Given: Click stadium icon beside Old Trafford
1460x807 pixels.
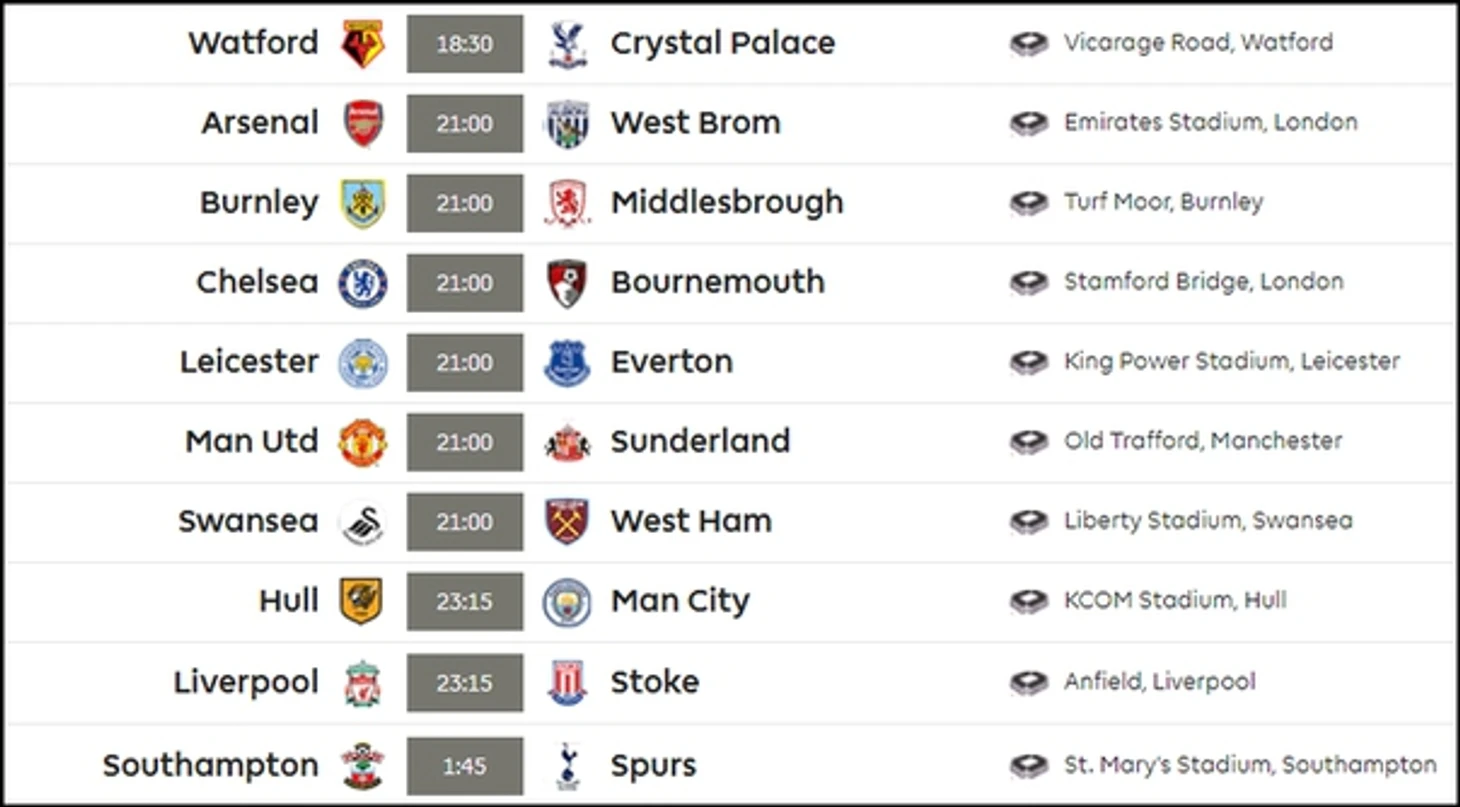Looking at the screenshot, I should tap(1028, 442).
